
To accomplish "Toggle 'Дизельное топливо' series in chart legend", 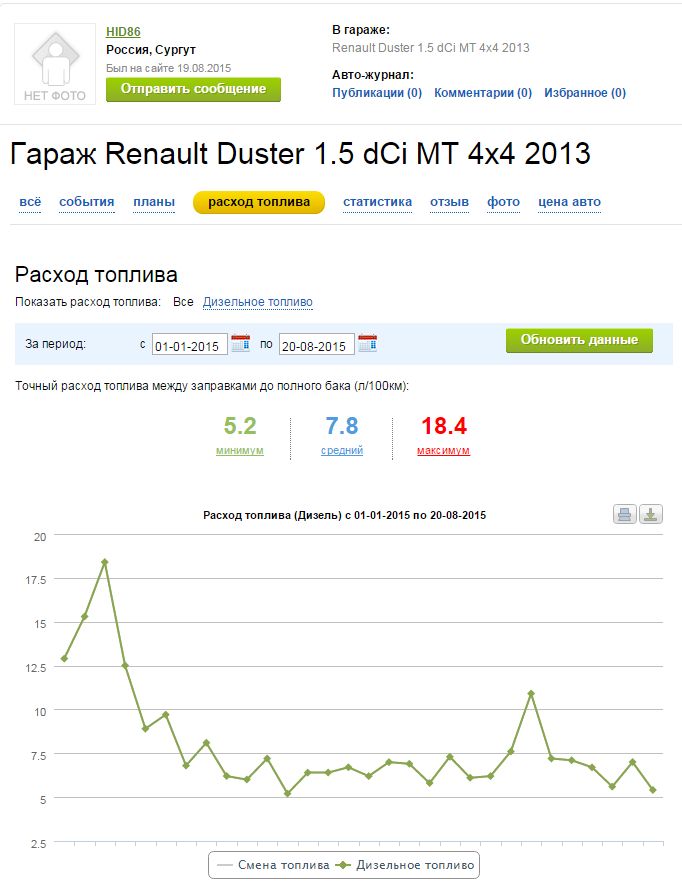I will pyautogui.click(x=405, y=865).
